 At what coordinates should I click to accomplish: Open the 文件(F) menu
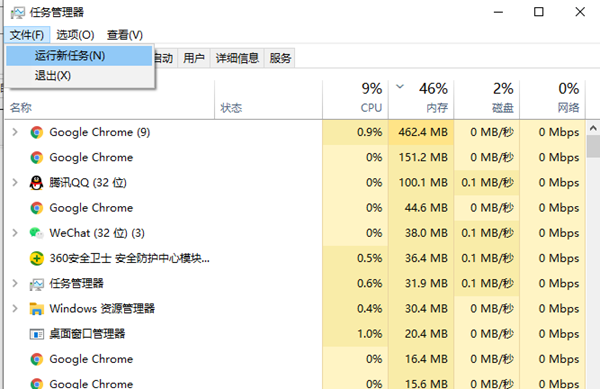27,35
